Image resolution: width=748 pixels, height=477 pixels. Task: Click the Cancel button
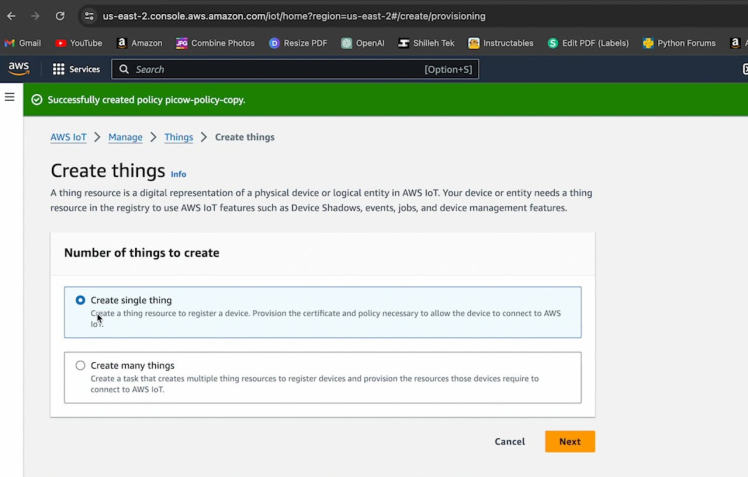[x=509, y=442]
